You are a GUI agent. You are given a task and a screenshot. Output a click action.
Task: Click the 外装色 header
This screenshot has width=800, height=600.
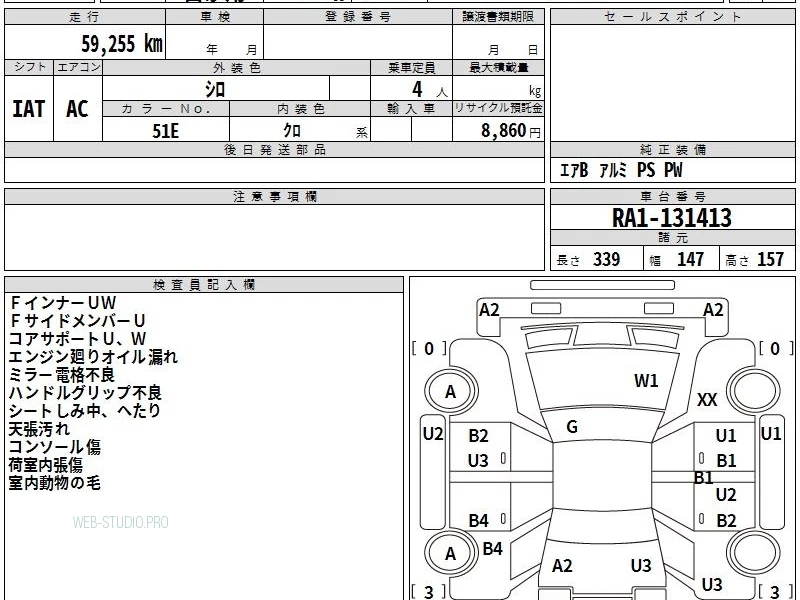pyautogui.click(x=237, y=68)
